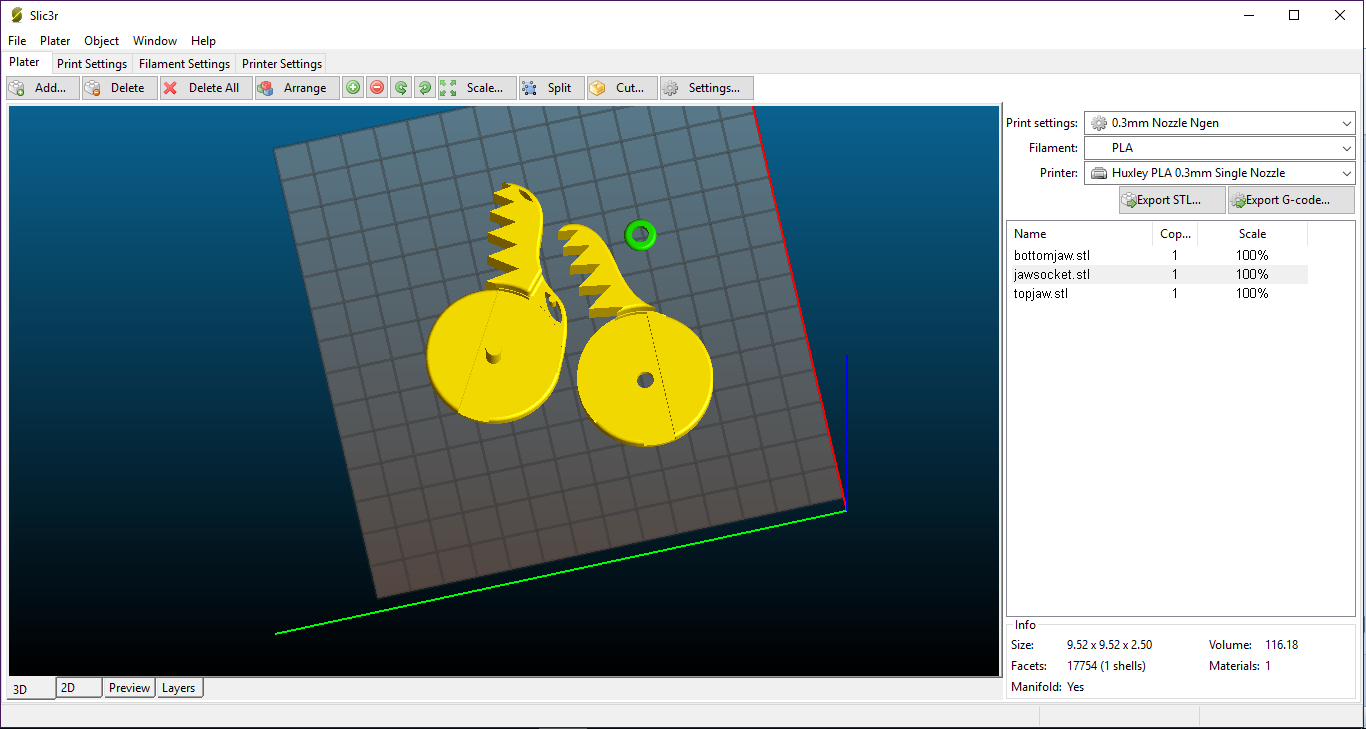Select the 3D view tab
1366x729 pixels.
click(30, 689)
